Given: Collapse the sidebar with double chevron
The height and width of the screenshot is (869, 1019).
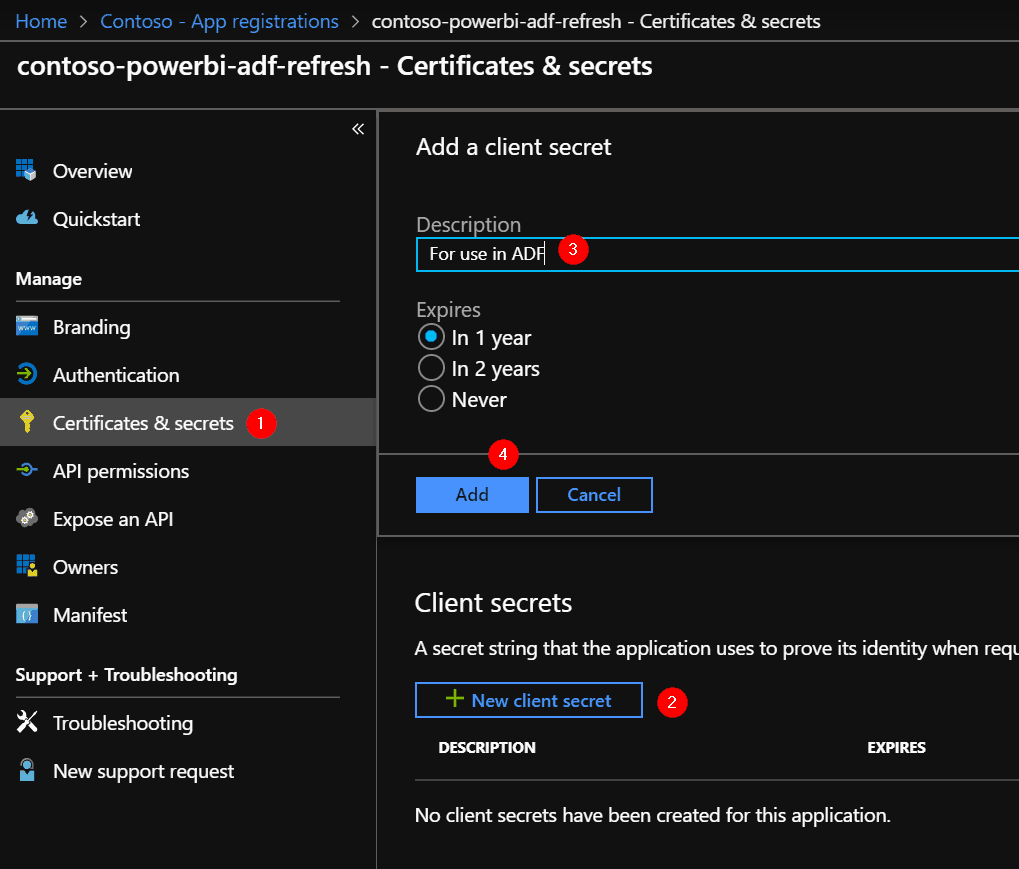Looking at the screenshot, I should [358, 129].
